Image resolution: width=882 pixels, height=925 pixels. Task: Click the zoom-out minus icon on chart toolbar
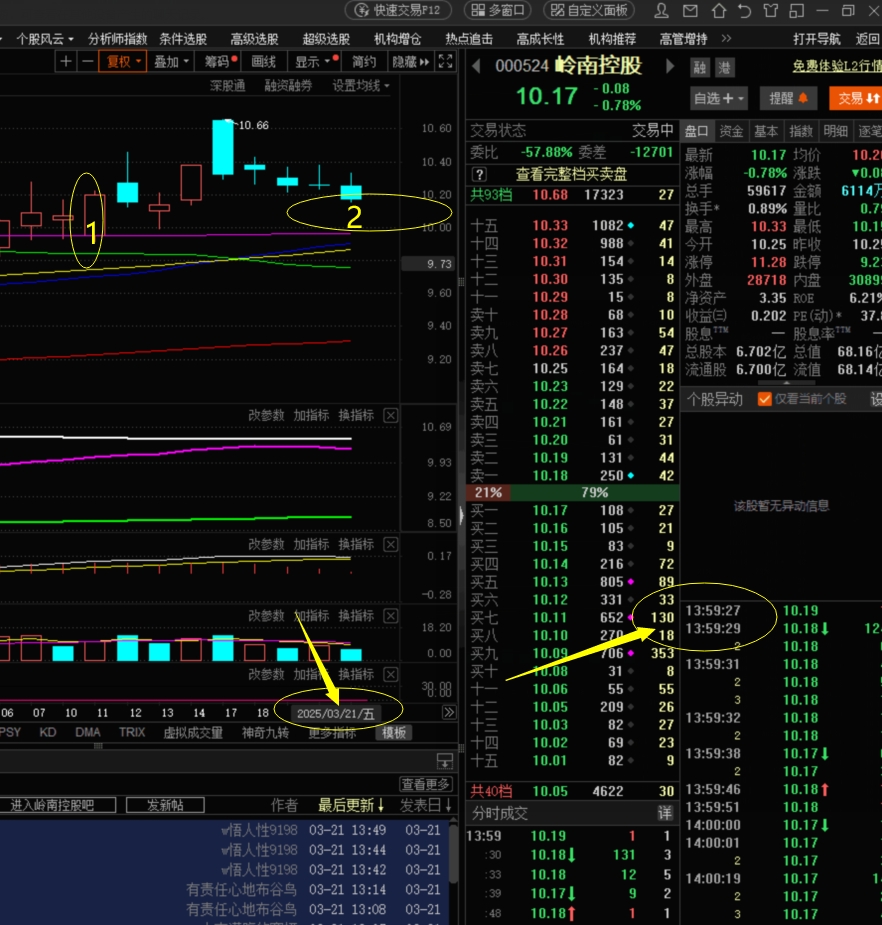pos(87,61)
